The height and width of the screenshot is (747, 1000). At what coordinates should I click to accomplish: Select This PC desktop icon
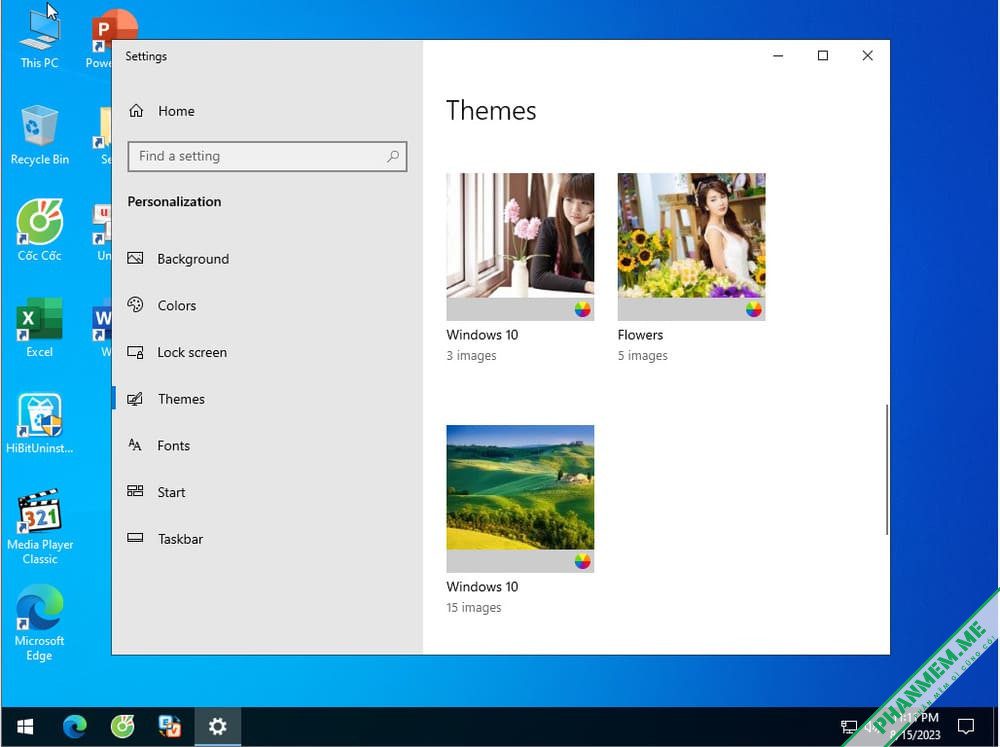point(40,38)
